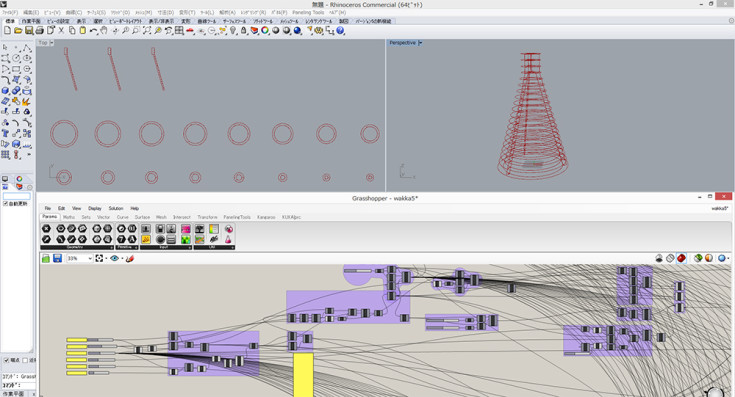Open the Perspective viewport dropdown arrow
735x397 pixels.
pos(420,43)
